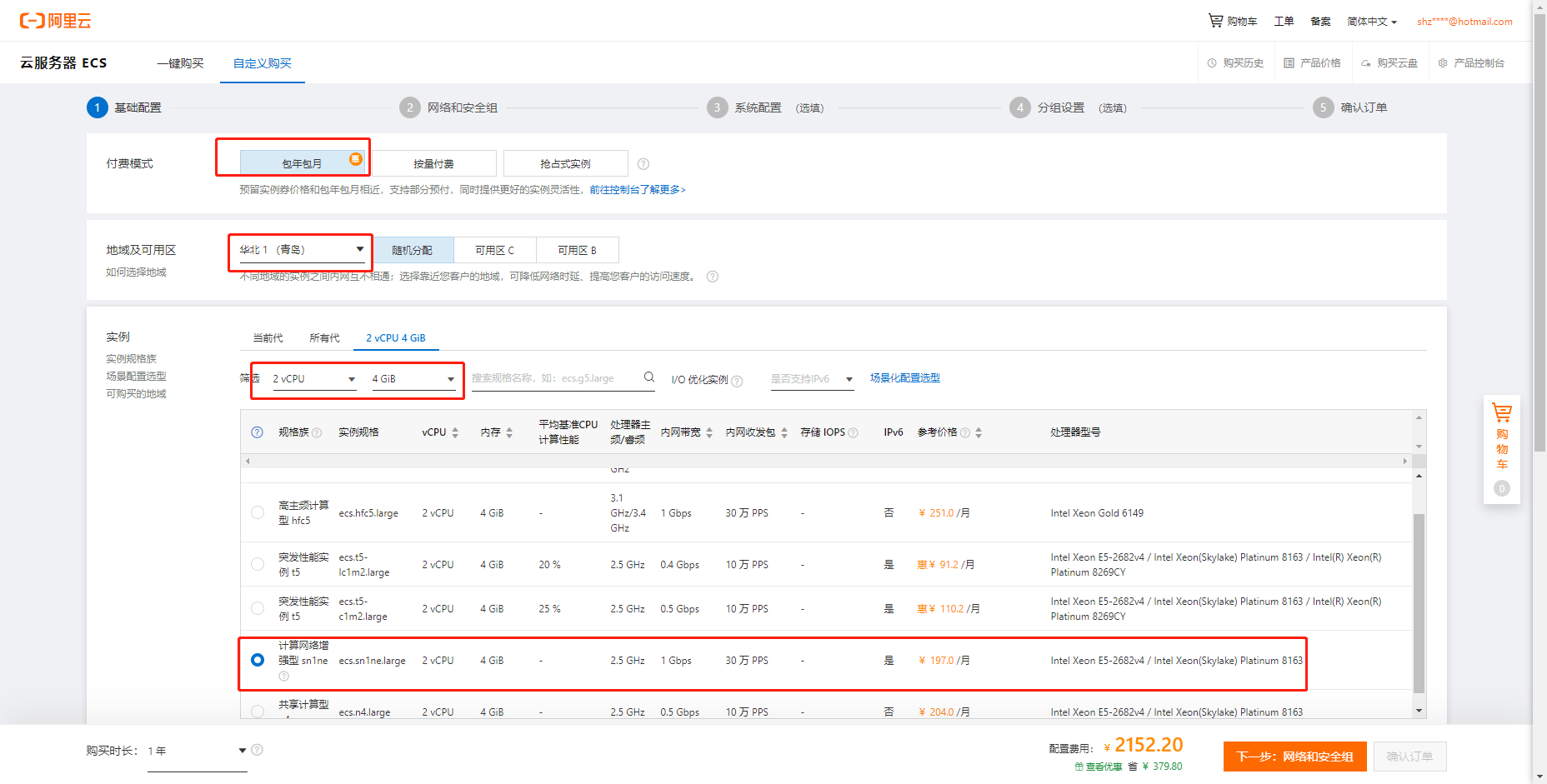
Task: Click the 存储 IOPS help icon
Action: [853, 432]
